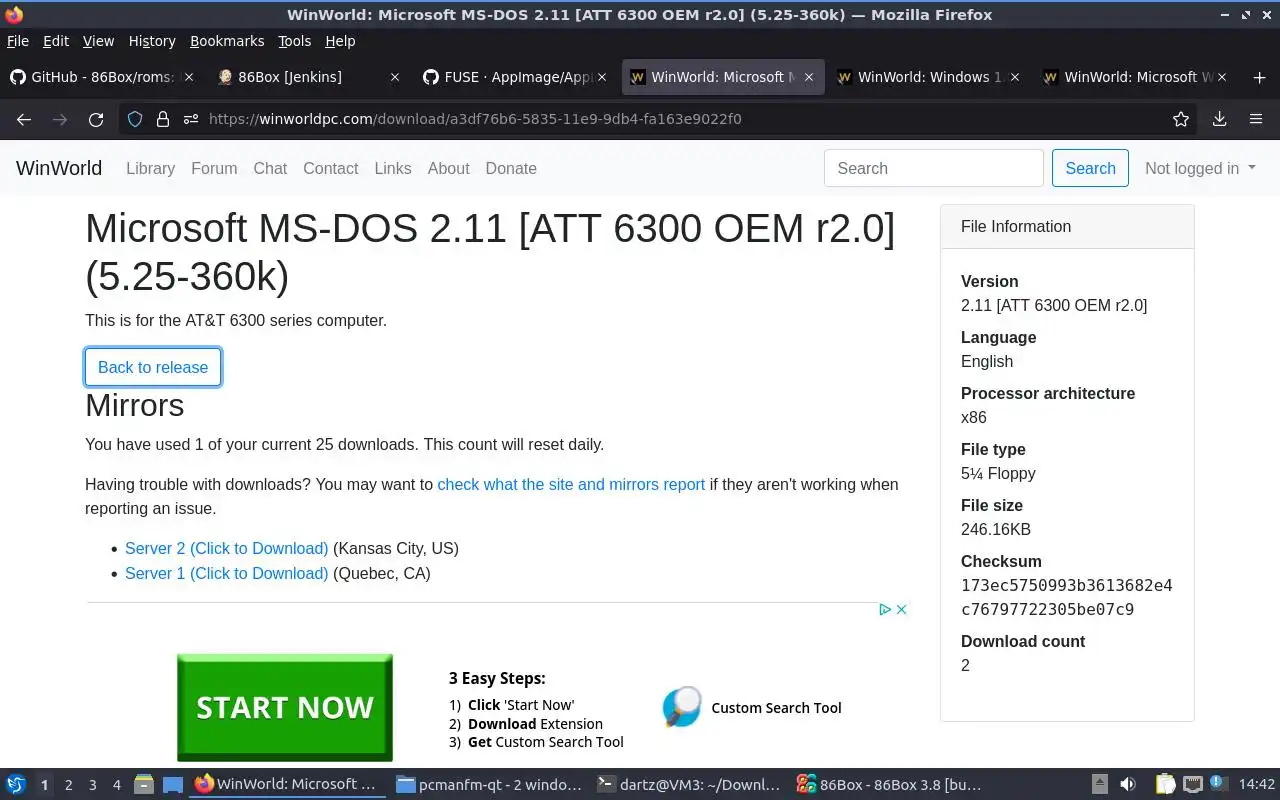Open the Bookmarks menu
1280x800 pixels.
(x=227, y=41)
